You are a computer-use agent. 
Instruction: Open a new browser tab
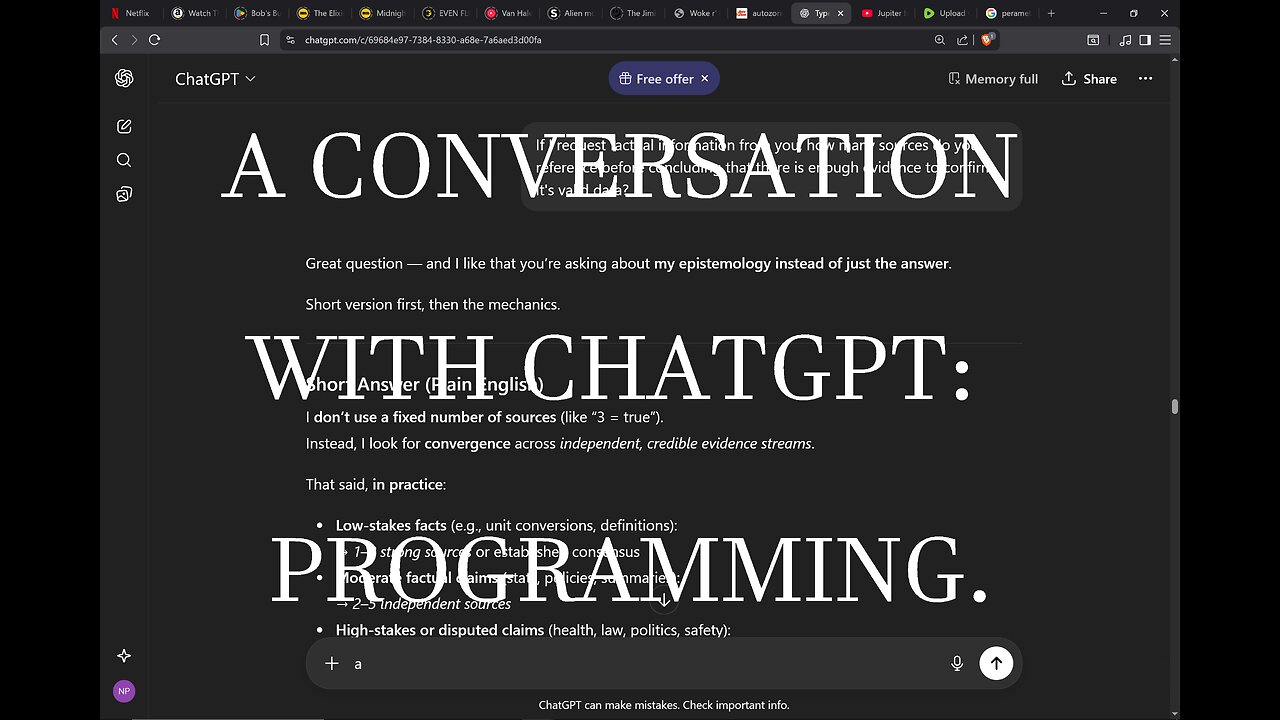(x=1051, y=13)
